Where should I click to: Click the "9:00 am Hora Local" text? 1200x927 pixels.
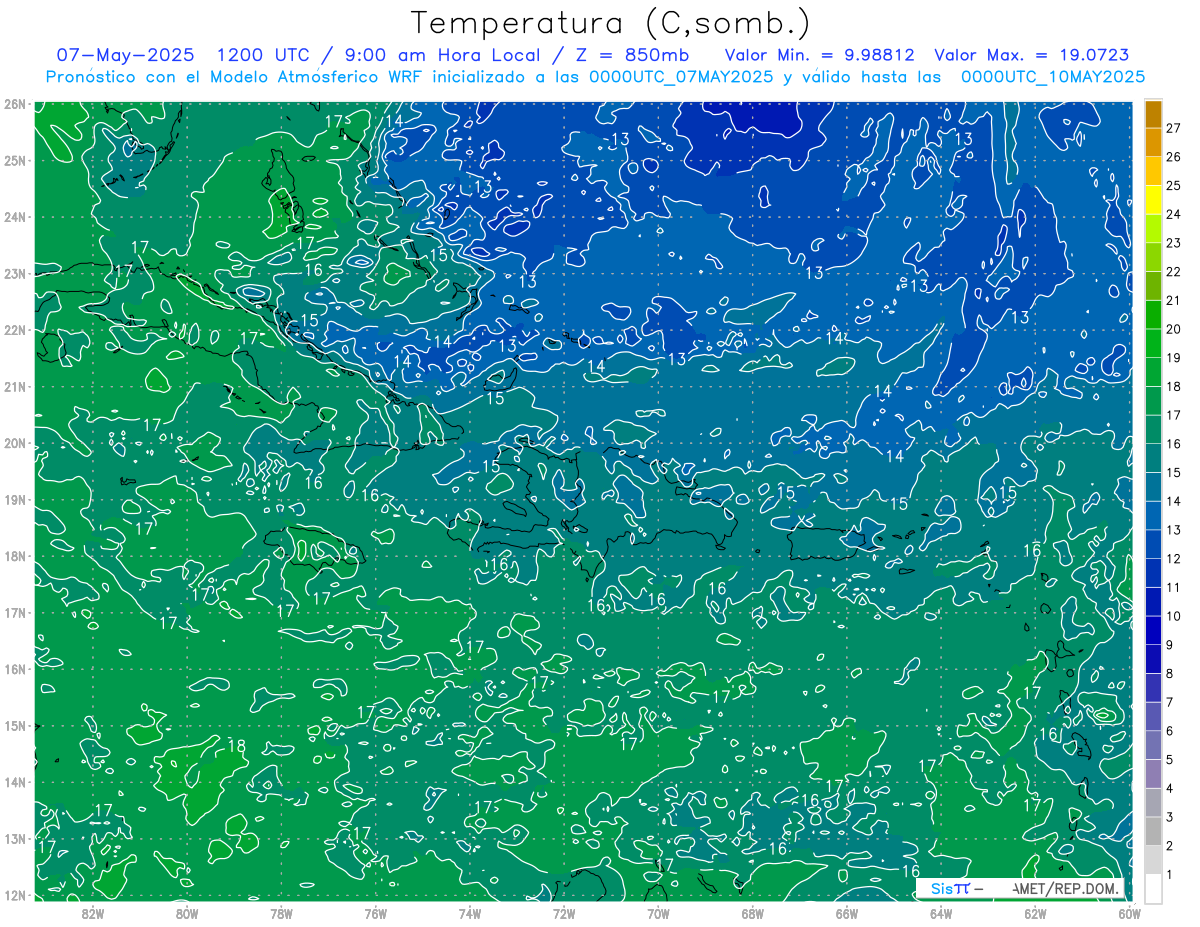click(441, 55)
